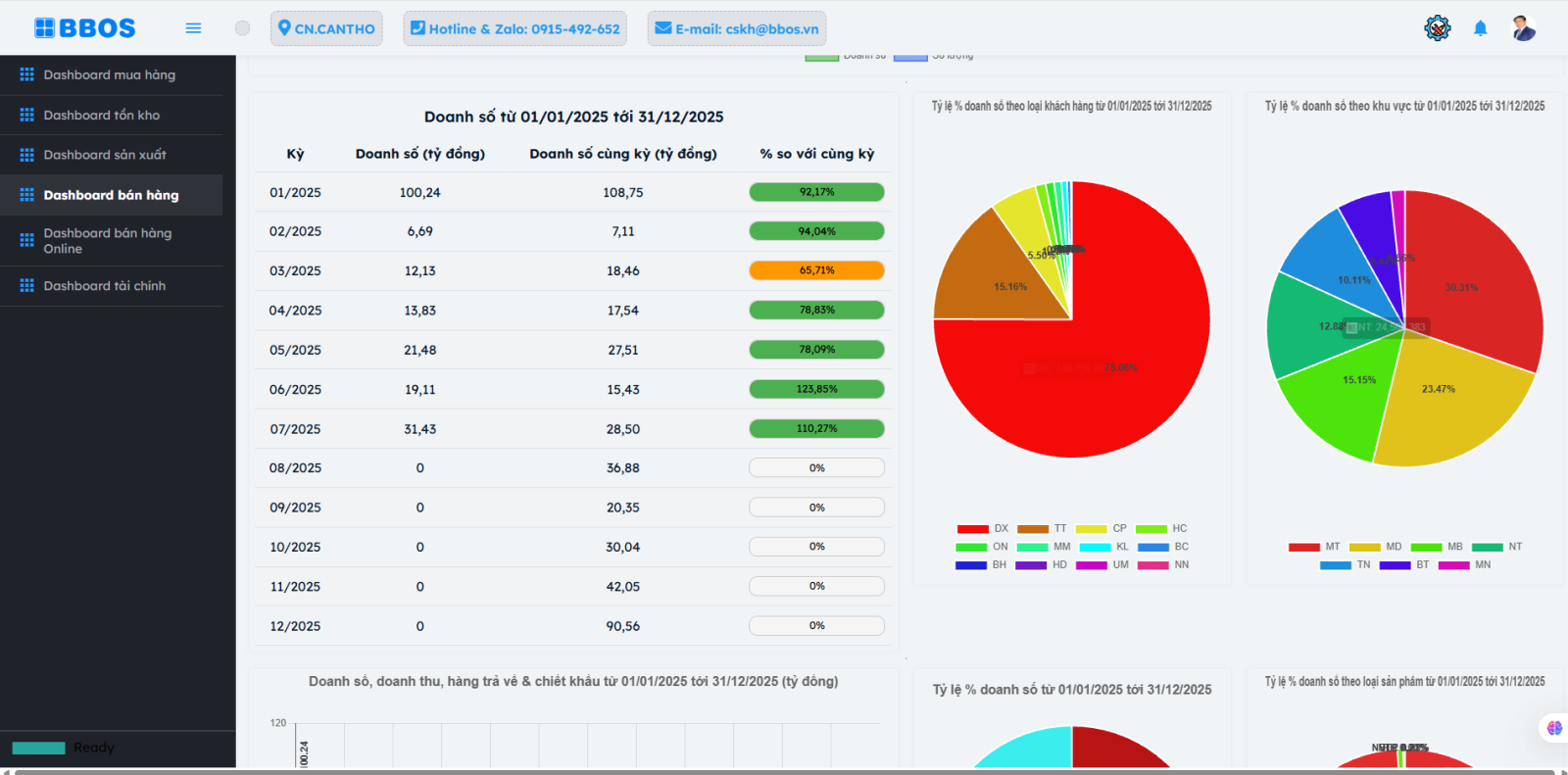Click the "31,43" revenue value
The image size is (1568, 775).
[x=419, y=429]
